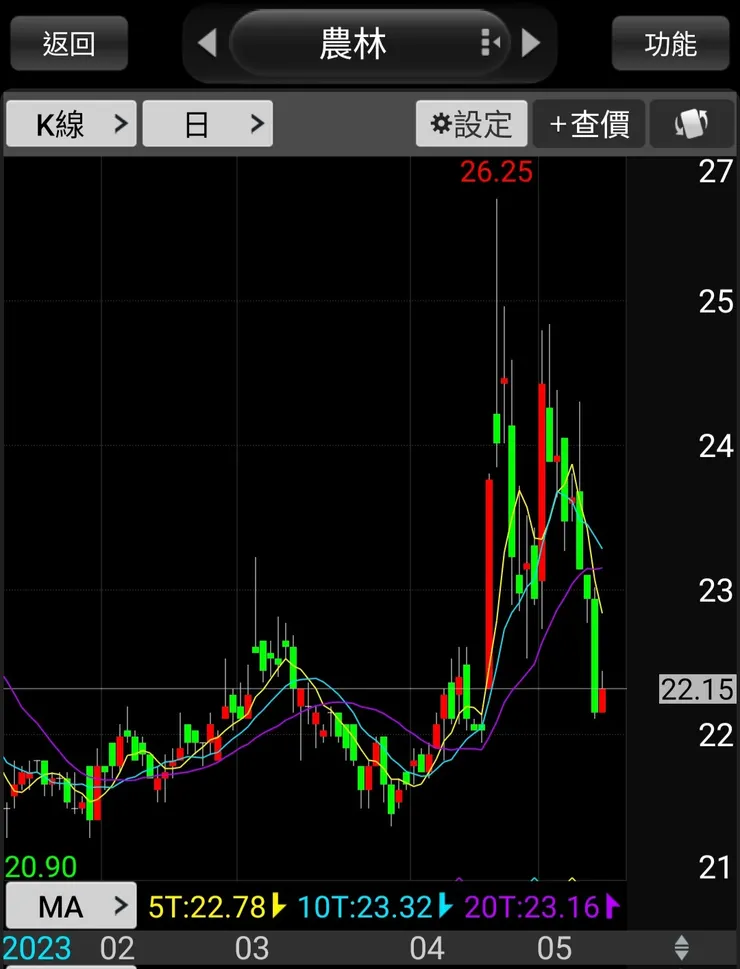Tap the up-down stepper at timeline right

pos(681,947)
